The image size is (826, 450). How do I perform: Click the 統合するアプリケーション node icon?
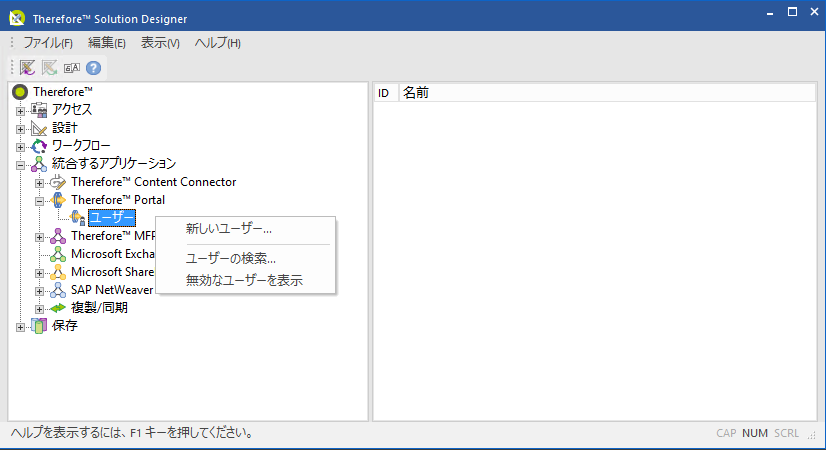[x=39, y=163]
